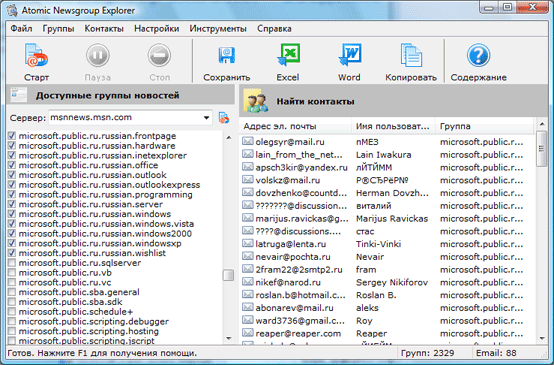Screen dimensions: 554x365
Task: Click envelope icon for olegsyr@mail.ru
Action: pos(248,141)
